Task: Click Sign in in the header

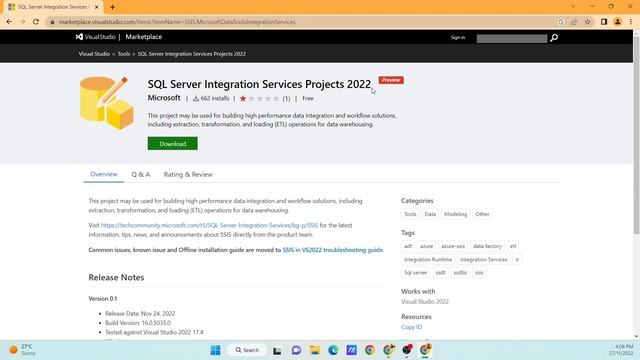Action: click(x=458, y=38)
